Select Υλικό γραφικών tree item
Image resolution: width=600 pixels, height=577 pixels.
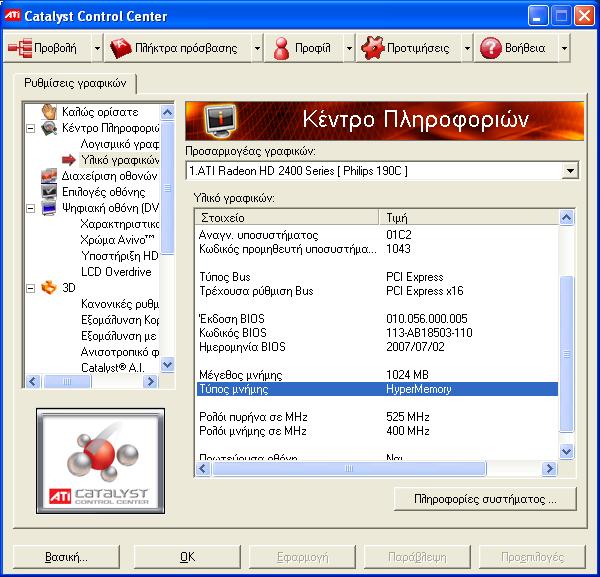coord(120,160)
